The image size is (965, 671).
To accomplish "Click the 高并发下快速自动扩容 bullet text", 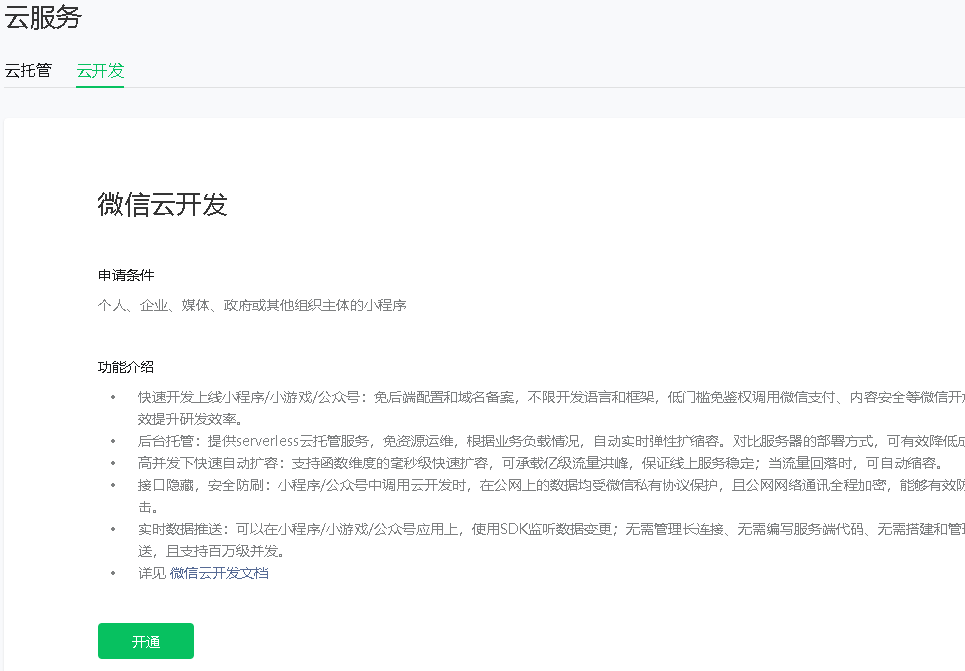I will click(540, 464).
